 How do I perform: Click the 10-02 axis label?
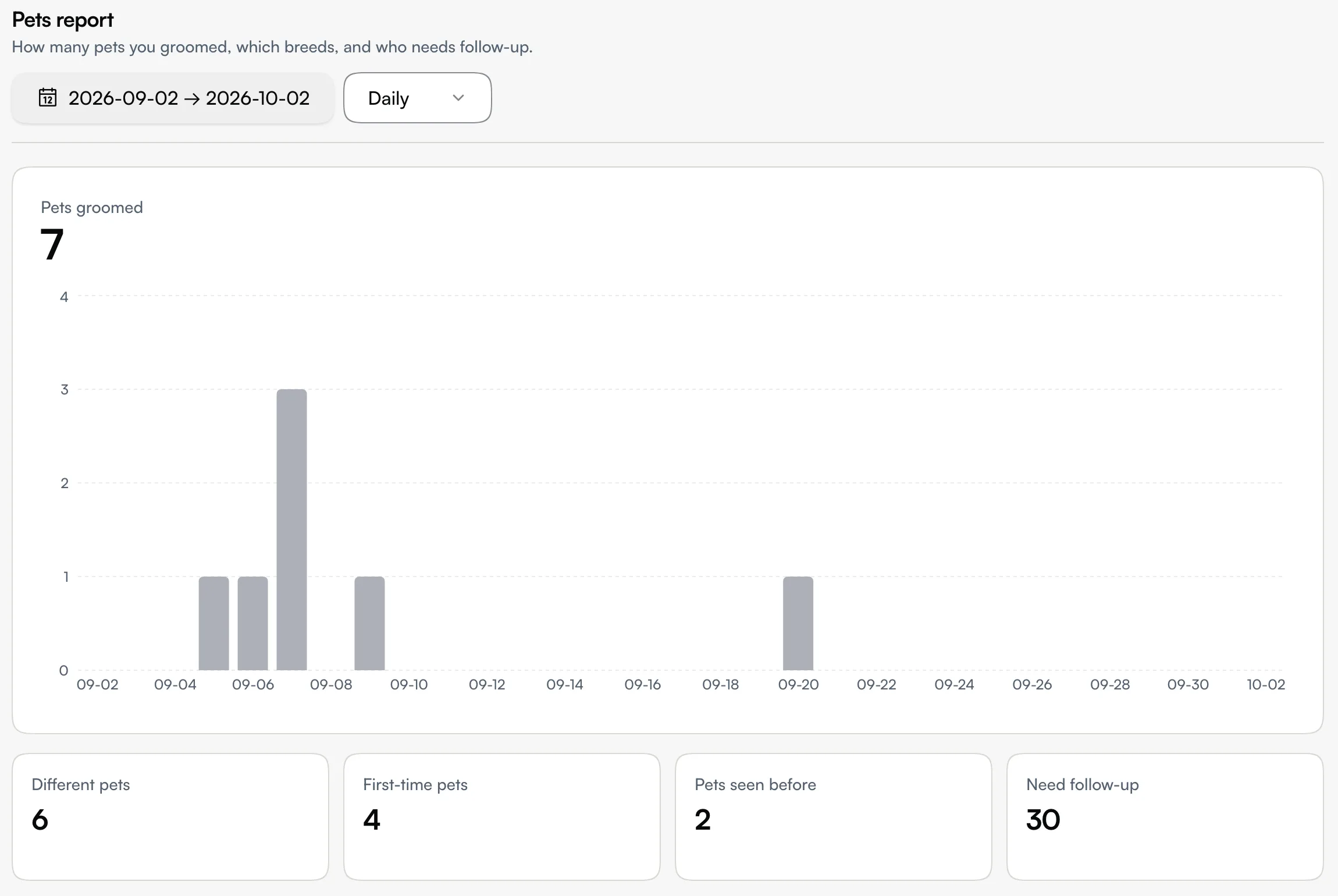[1266, 685]
